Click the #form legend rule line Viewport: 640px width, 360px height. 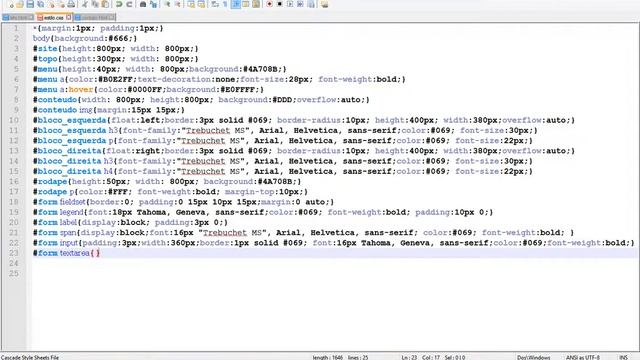pyautogui.click(x=263, y=212)
